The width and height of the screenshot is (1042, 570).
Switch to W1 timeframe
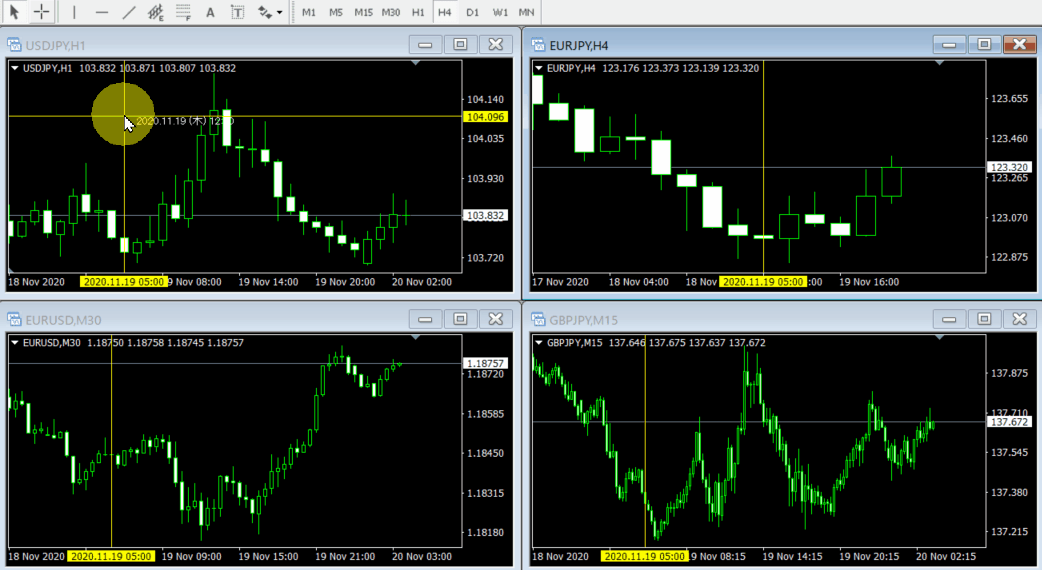tap(500, 12)
